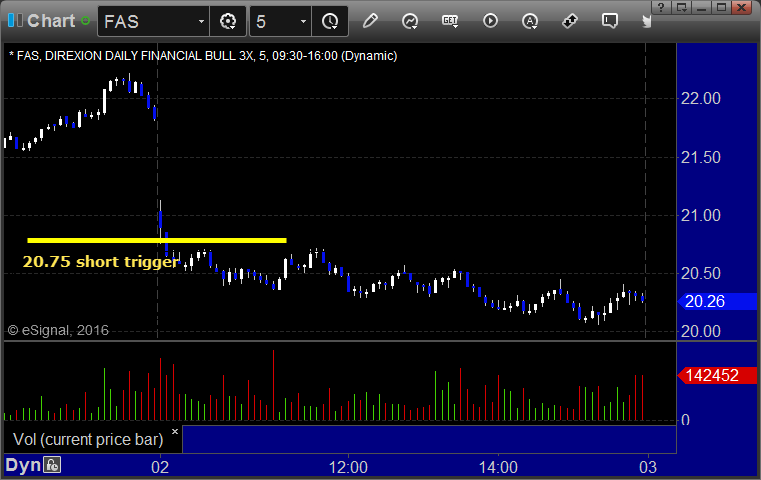Click the Twitter bird icon

646,21
